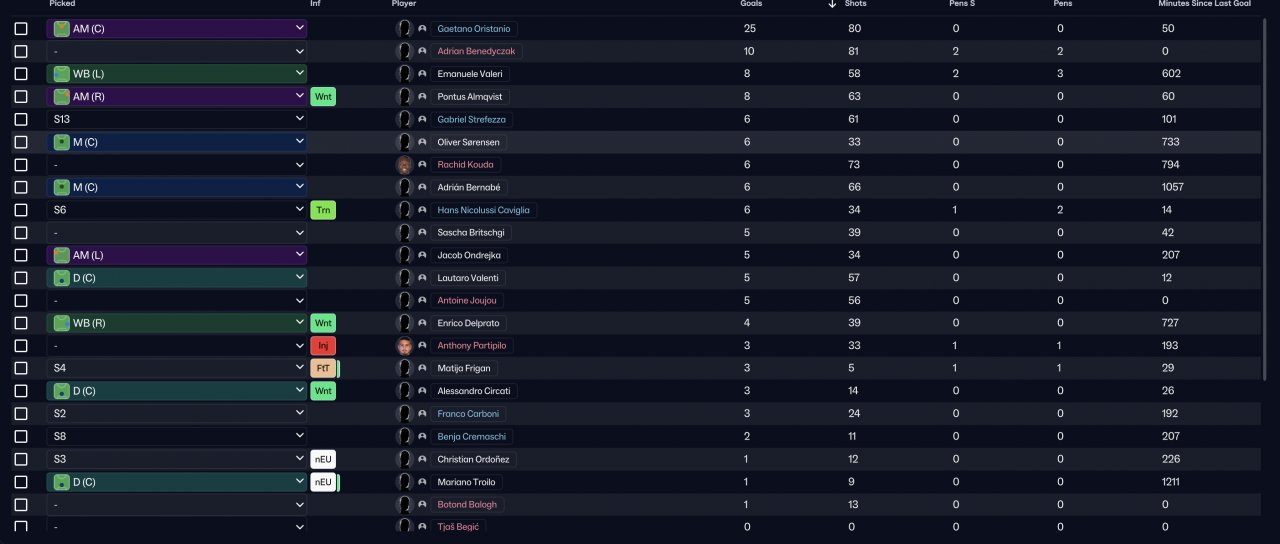Select the checkbox in Gabriel Strefezza's S13 row
Viewport: 1280px width, 544px height.
point(21,119)
